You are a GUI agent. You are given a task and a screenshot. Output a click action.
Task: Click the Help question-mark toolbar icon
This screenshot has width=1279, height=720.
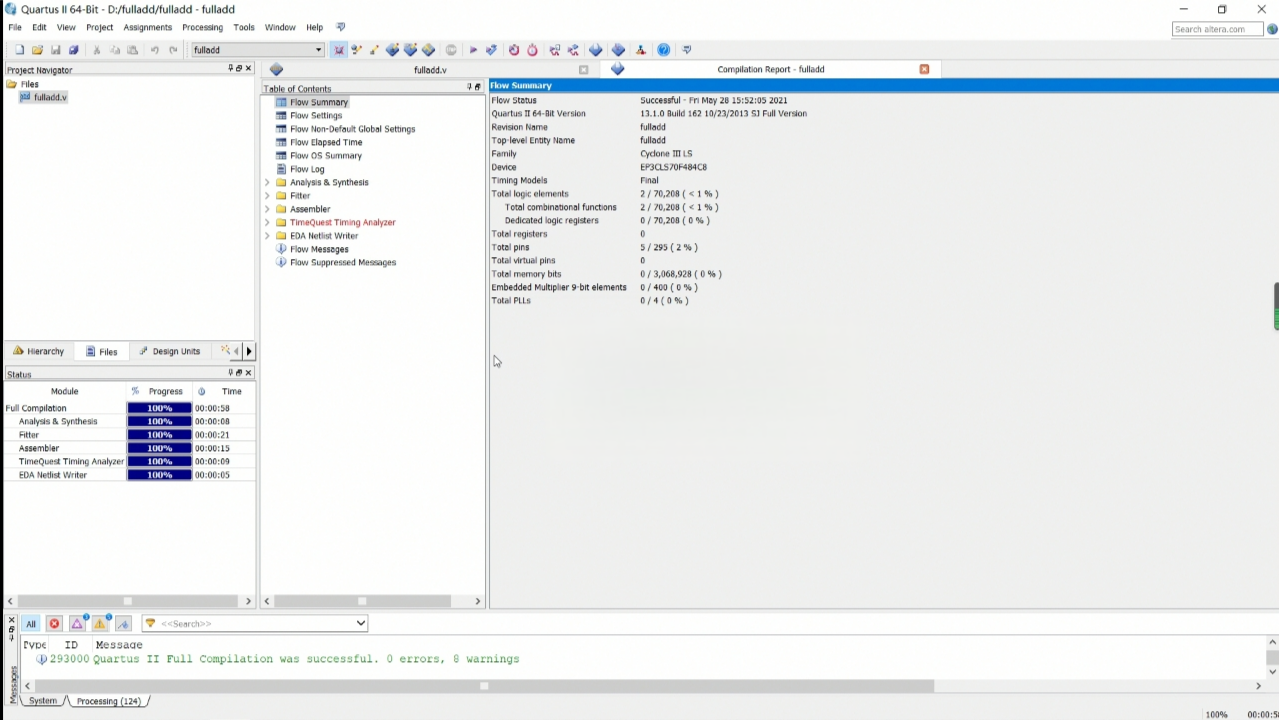point(663,50)
